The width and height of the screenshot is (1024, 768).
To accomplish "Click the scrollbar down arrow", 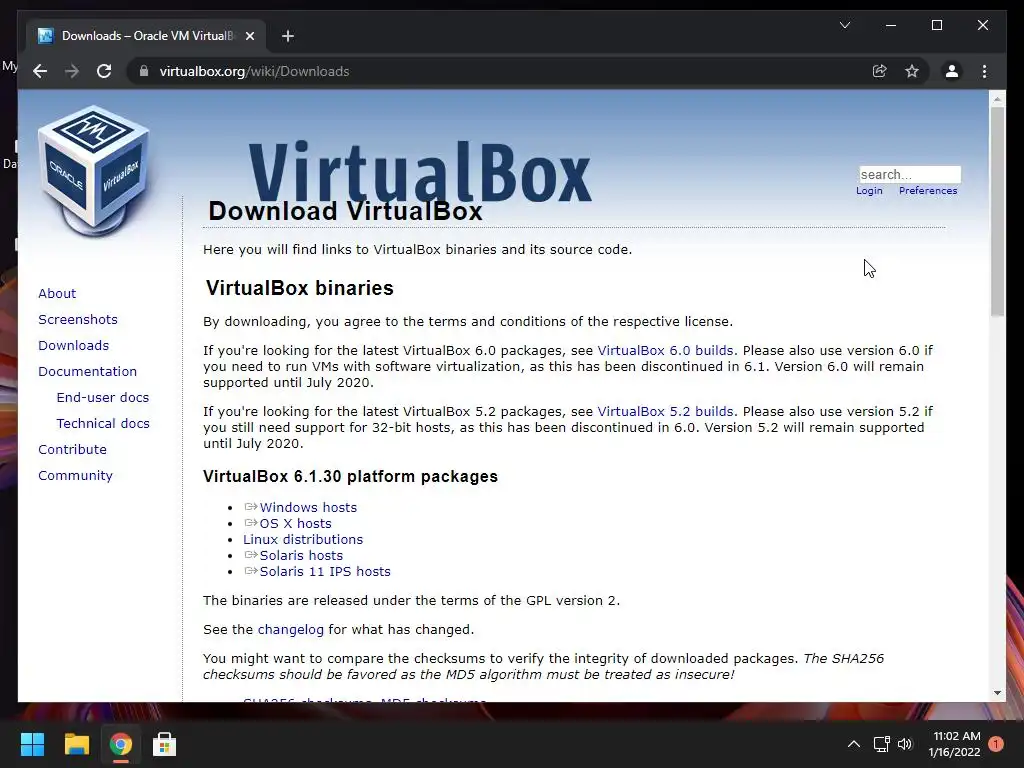I will tap(997, 693).
